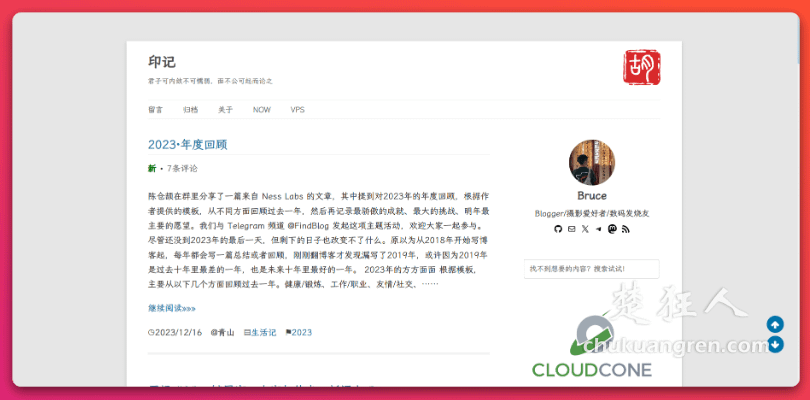Screen dimensions: 810x400
Task: Open the 生活记 category link
Action: 263,332
